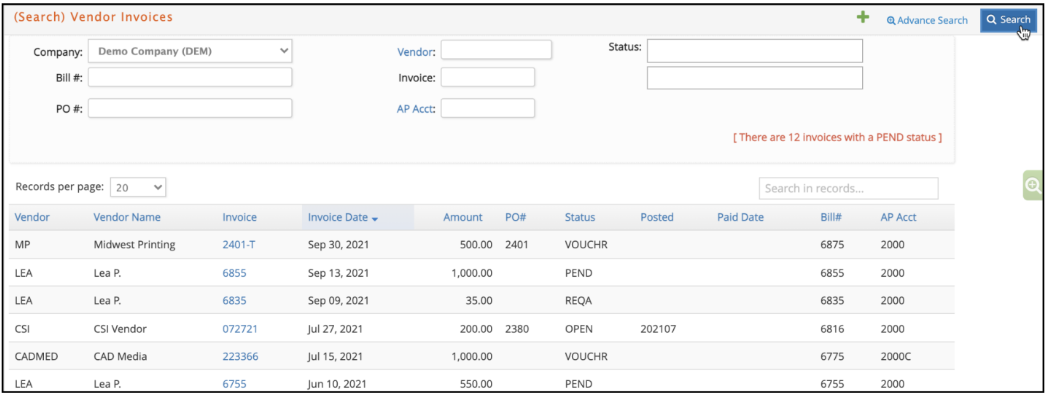This screenshot has width=1045, height=395.
Task: Click the blue Search button
Action: [1008, 20]
